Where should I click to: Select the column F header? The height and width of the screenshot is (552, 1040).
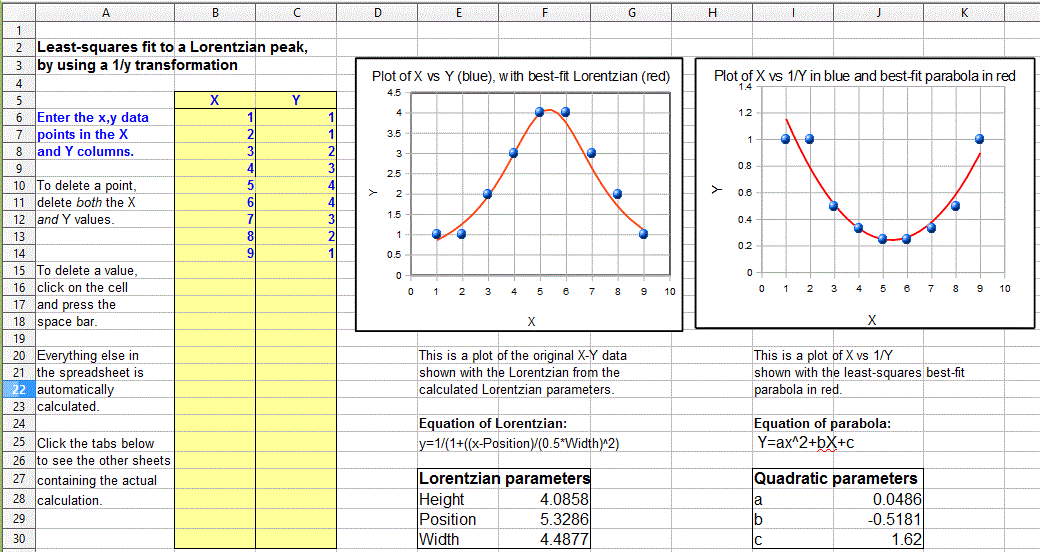pyautogui.click(x=545, y=12)
